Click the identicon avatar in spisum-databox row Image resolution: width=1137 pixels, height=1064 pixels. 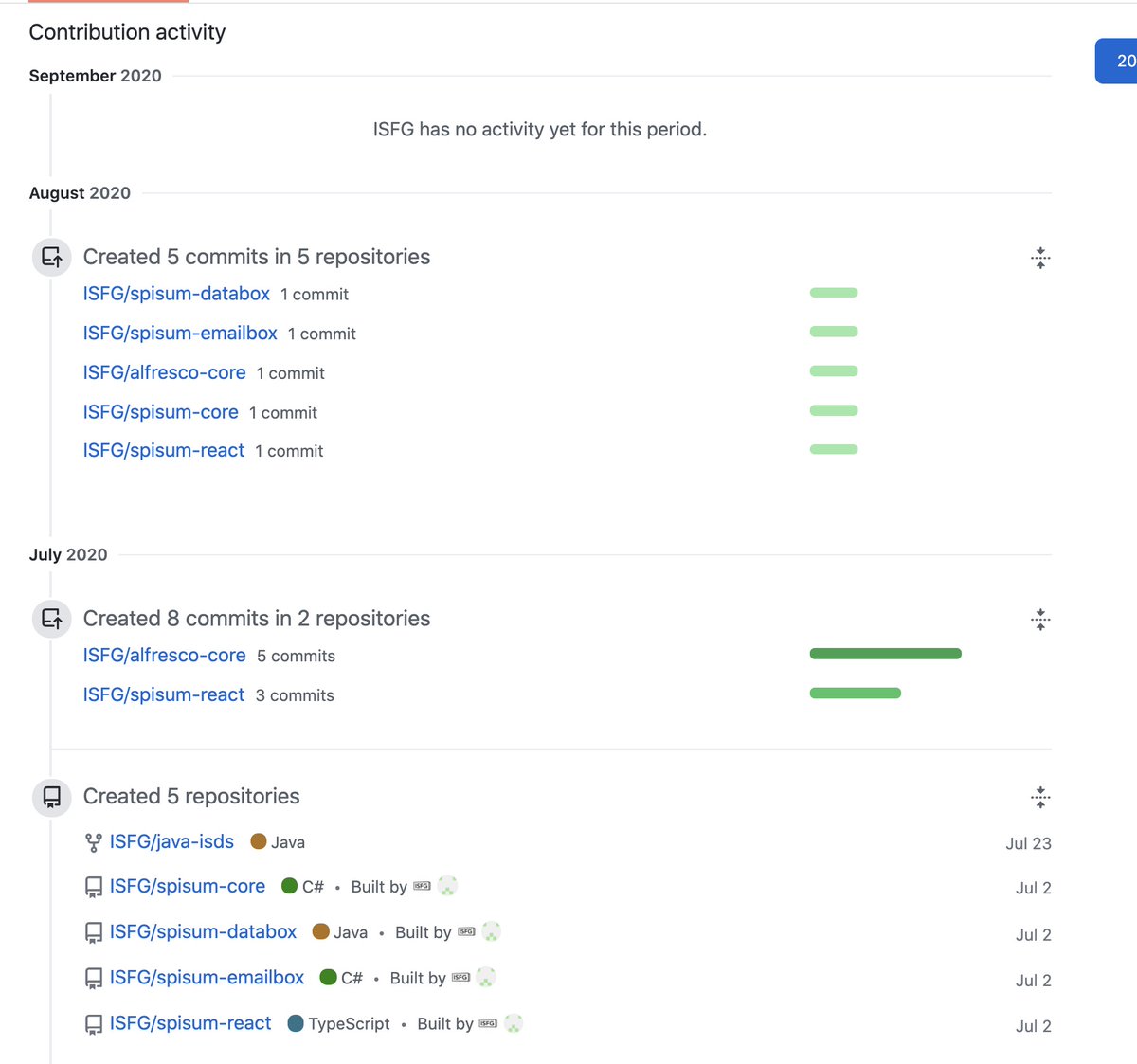[492, 931]
